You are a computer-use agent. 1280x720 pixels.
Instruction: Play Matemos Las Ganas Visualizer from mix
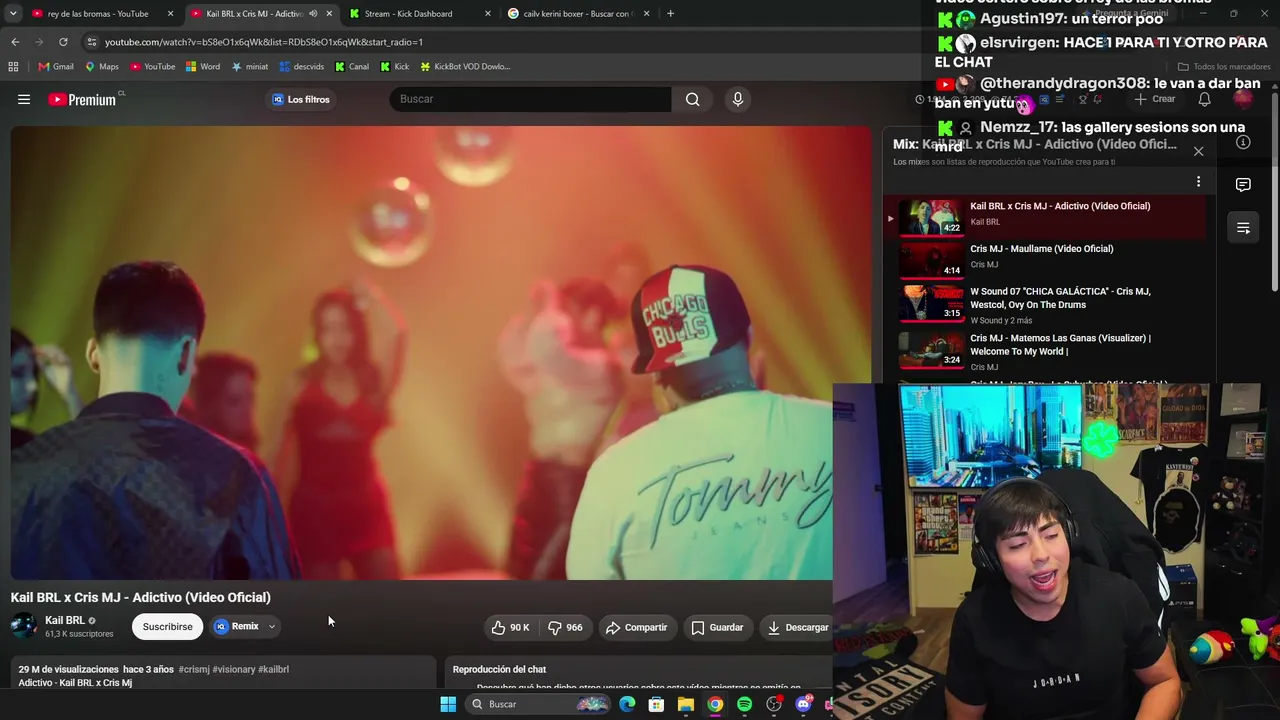tap(1045, 351)
